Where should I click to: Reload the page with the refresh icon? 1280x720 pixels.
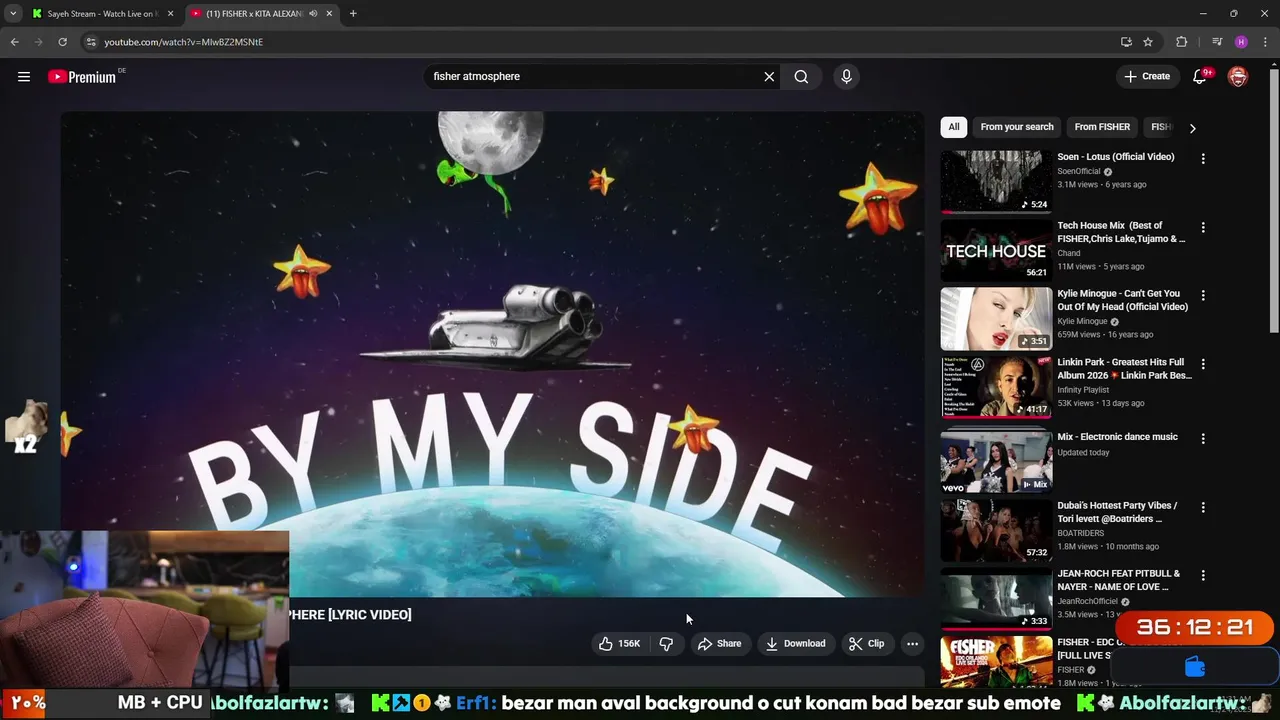tap(62, 42)
